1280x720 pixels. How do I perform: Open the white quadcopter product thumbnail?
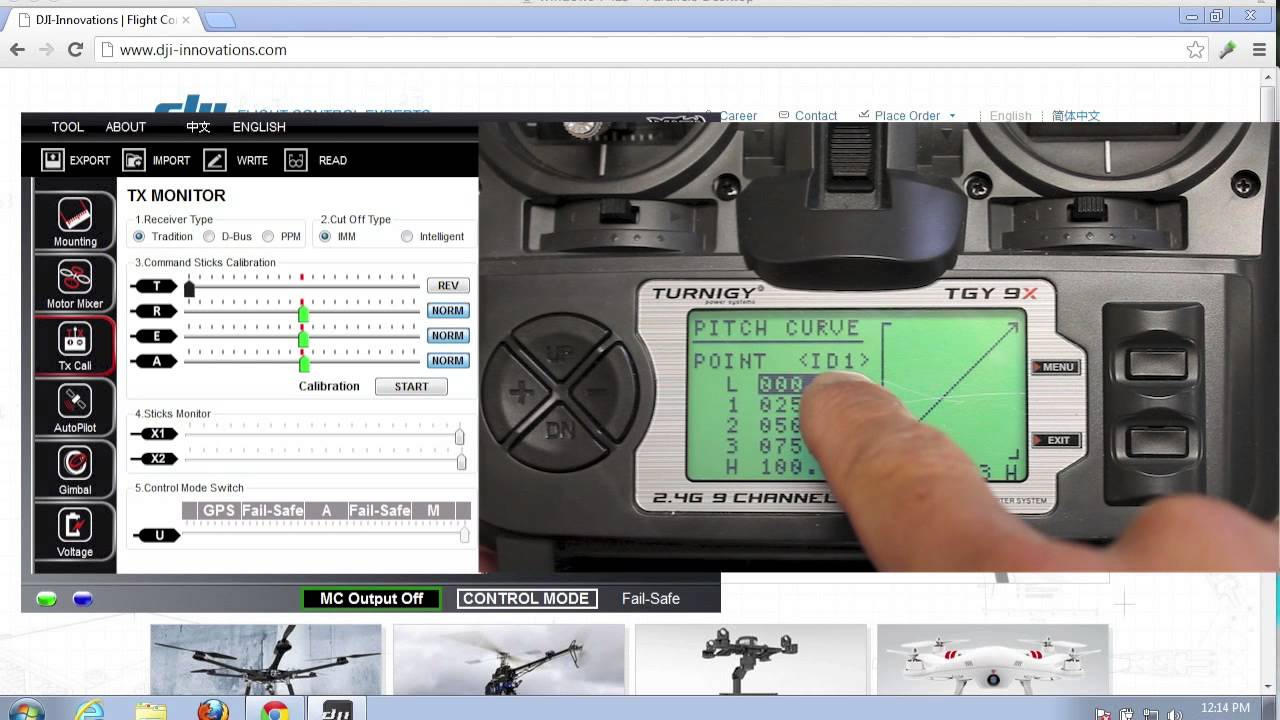[x=992, y=660]
